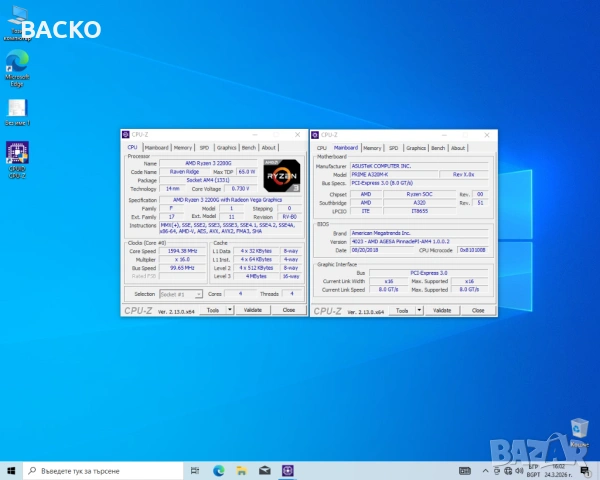Open the Bench tab in the processor info window

249,147
